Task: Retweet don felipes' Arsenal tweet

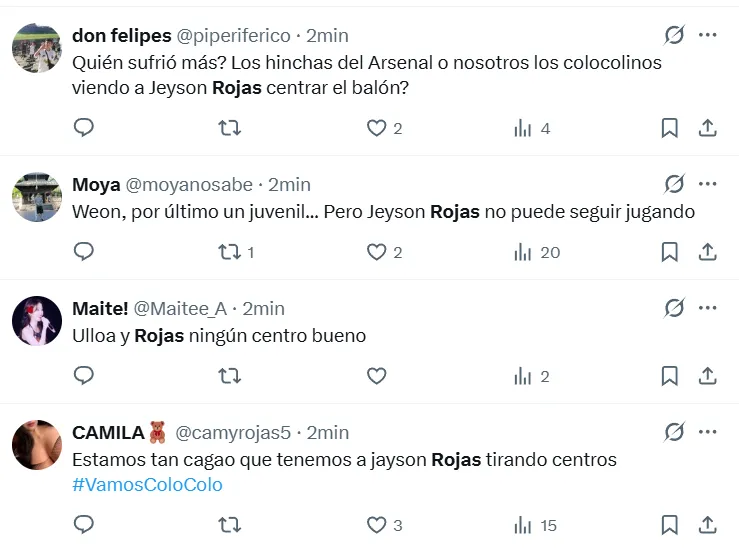Action: [230, 128]
